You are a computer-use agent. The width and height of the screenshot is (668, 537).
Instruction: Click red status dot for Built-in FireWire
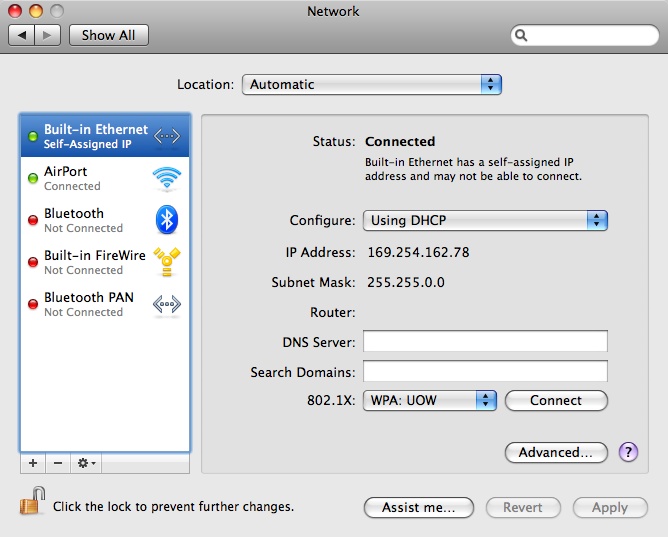pyautogui.click(x=33, y=262)
